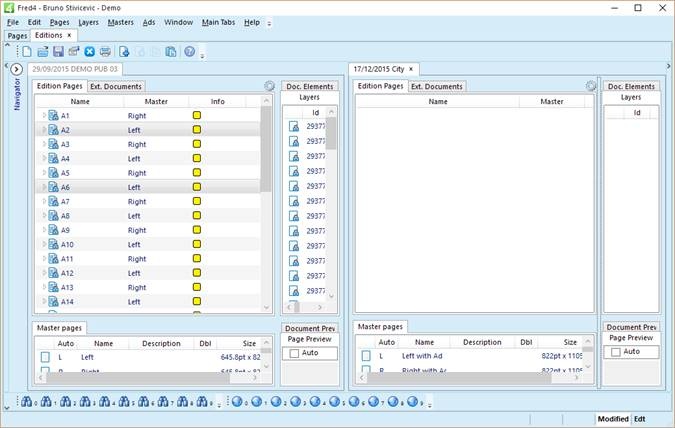The width and height of the screenshot is (675, 428).
Task: Click the globe icon numbered 9
Action: tap(412, 401)
